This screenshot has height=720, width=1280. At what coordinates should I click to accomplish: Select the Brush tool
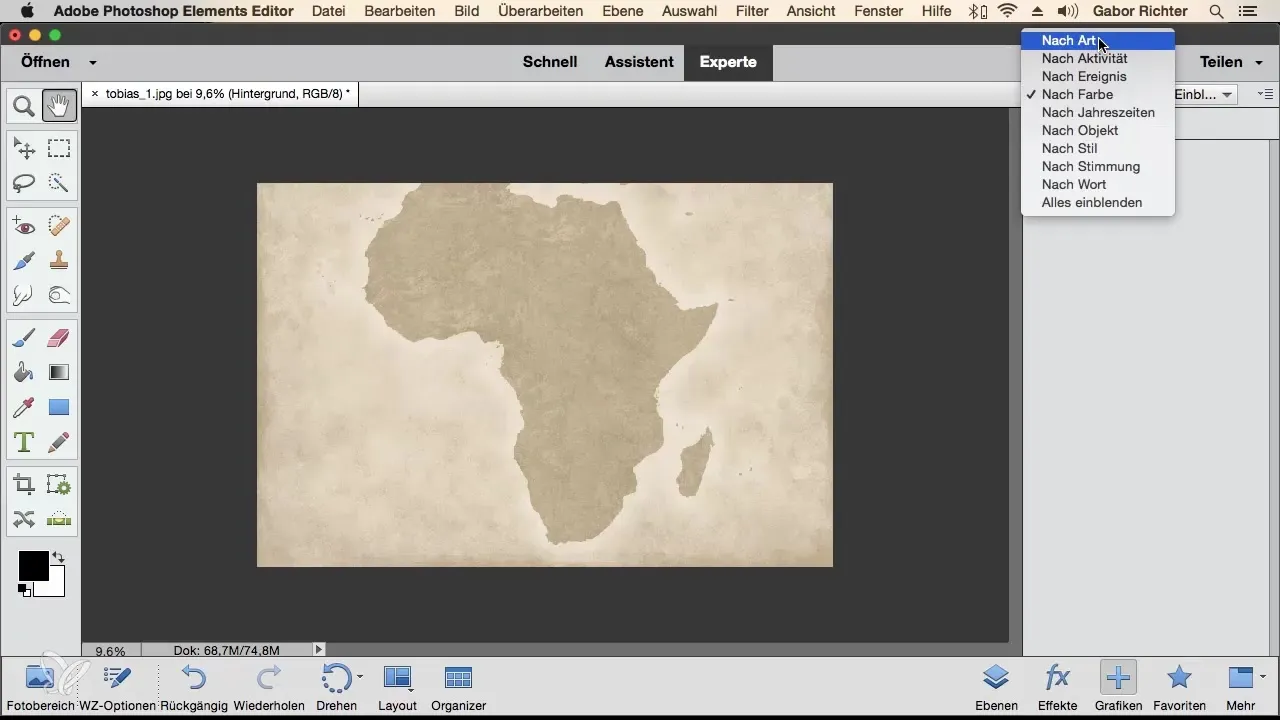[x=24, y=338]
